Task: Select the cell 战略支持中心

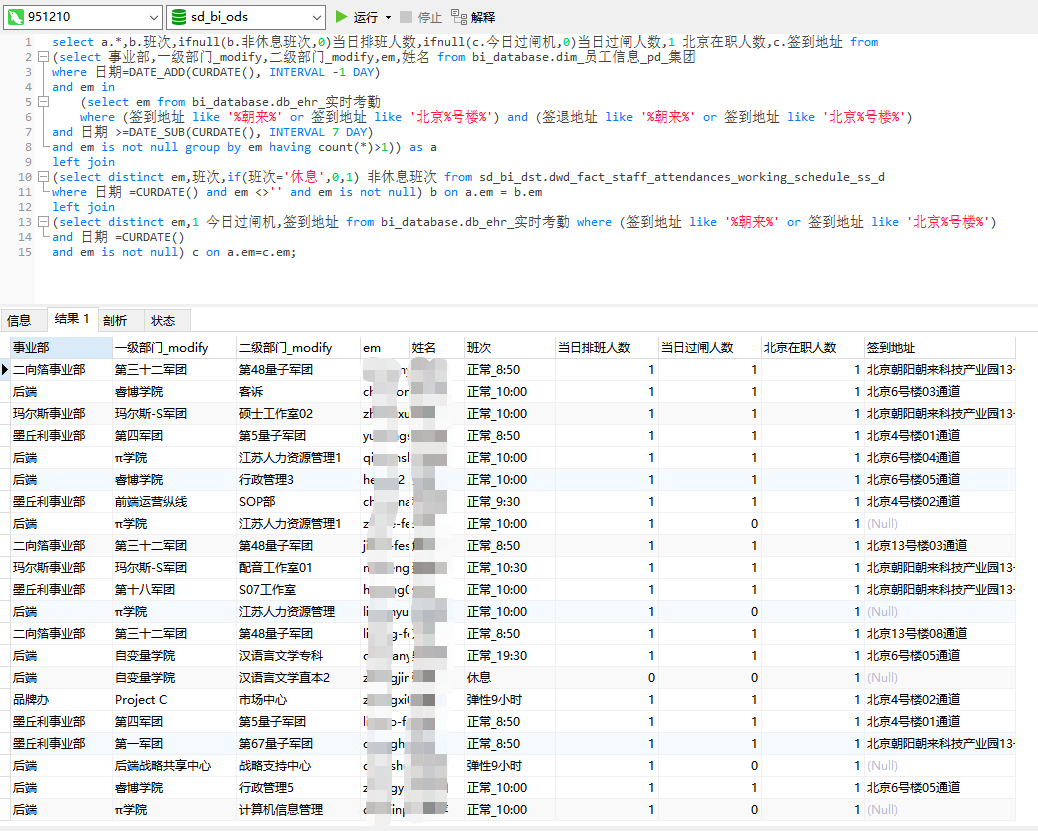Action: coord(298,765)
